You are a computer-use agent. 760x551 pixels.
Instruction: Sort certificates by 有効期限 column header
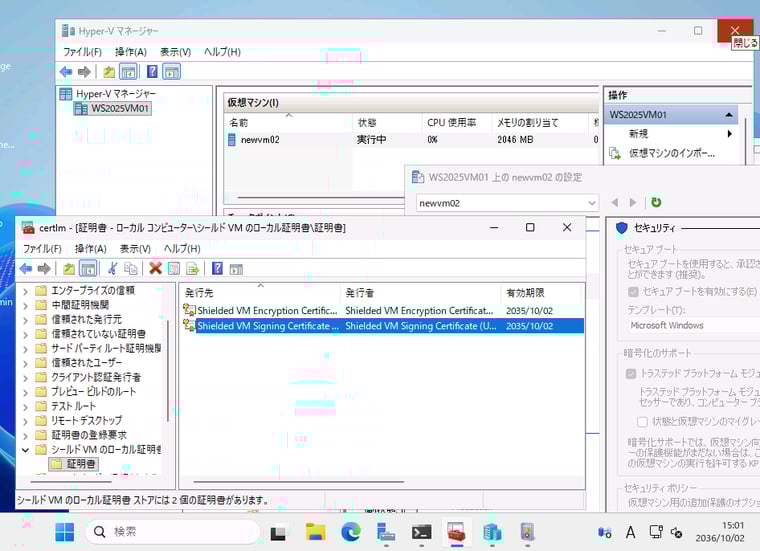coord(541,292)
